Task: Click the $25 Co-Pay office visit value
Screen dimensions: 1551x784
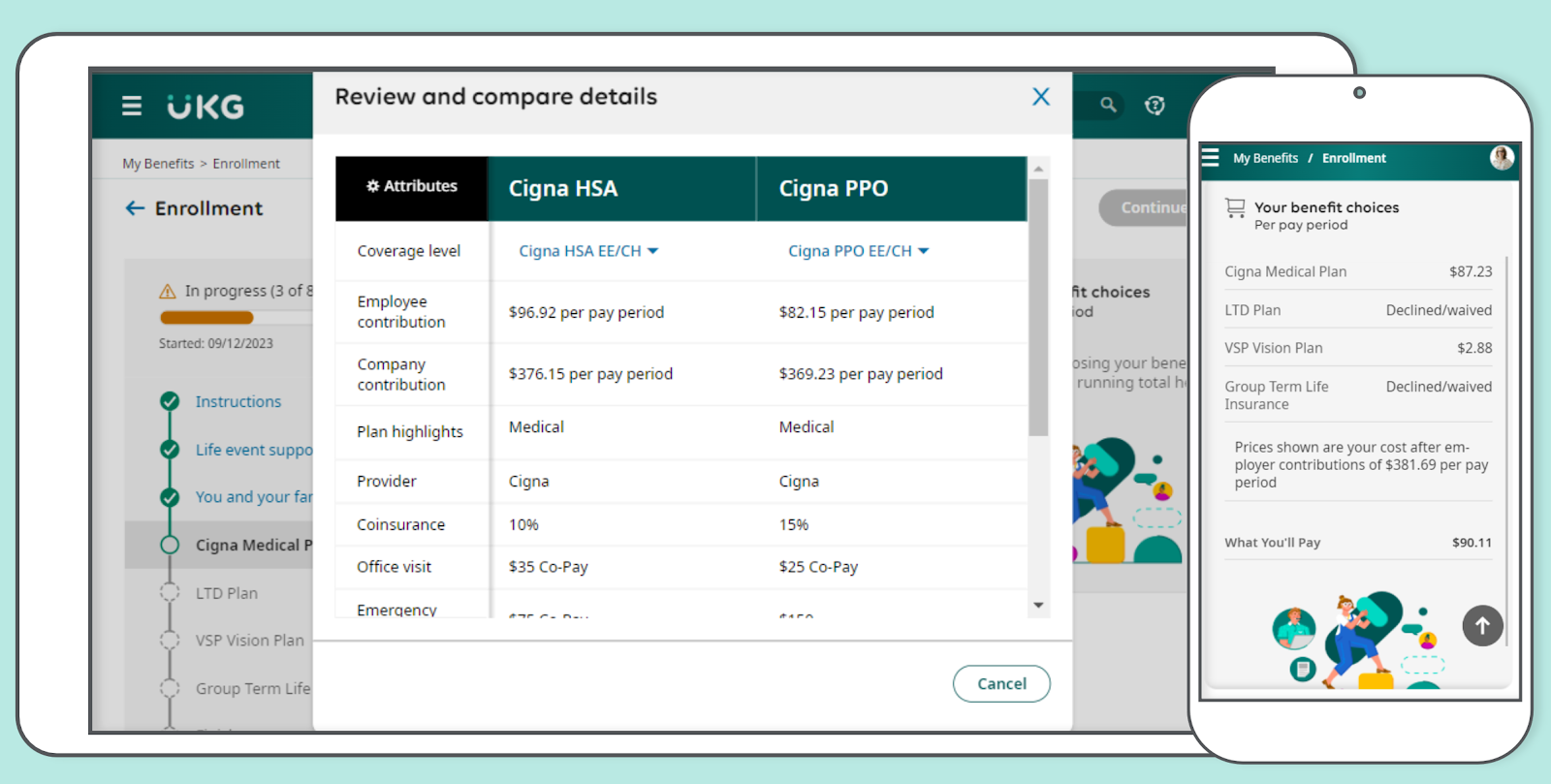Action: click(x=818, y=567)
